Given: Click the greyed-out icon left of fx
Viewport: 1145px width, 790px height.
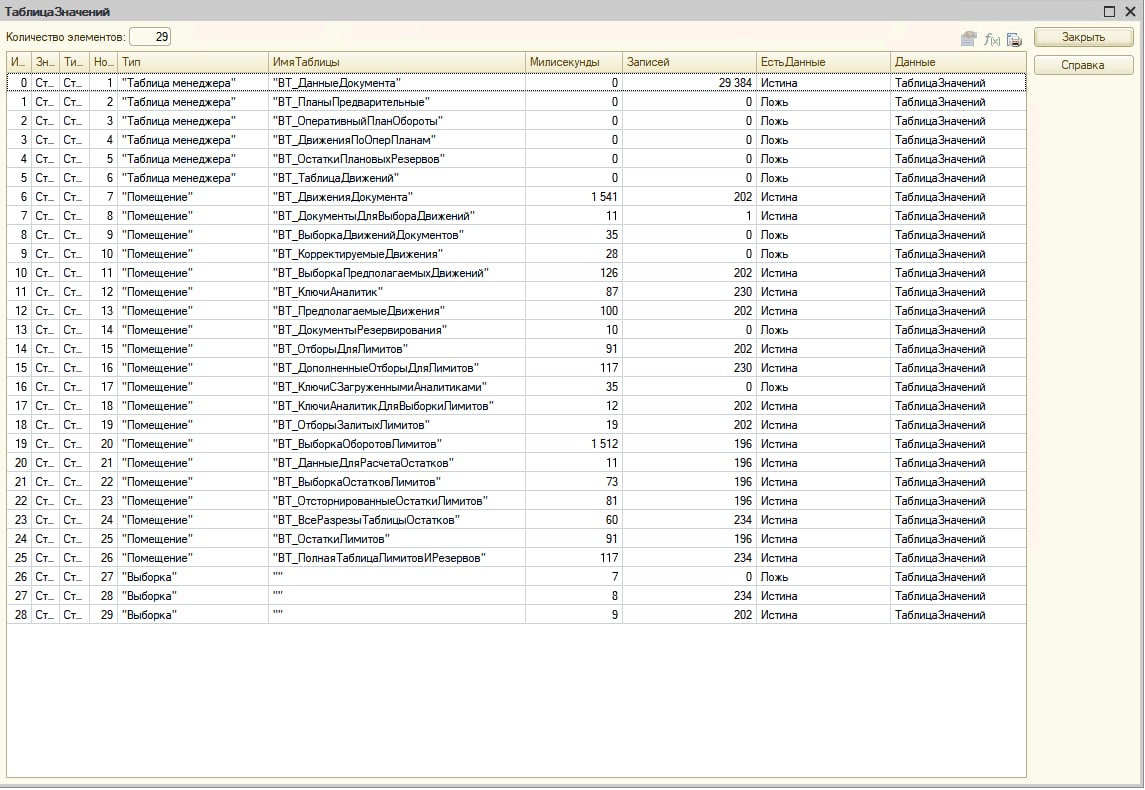Looking at the screenshot, I should coord(968,39).
